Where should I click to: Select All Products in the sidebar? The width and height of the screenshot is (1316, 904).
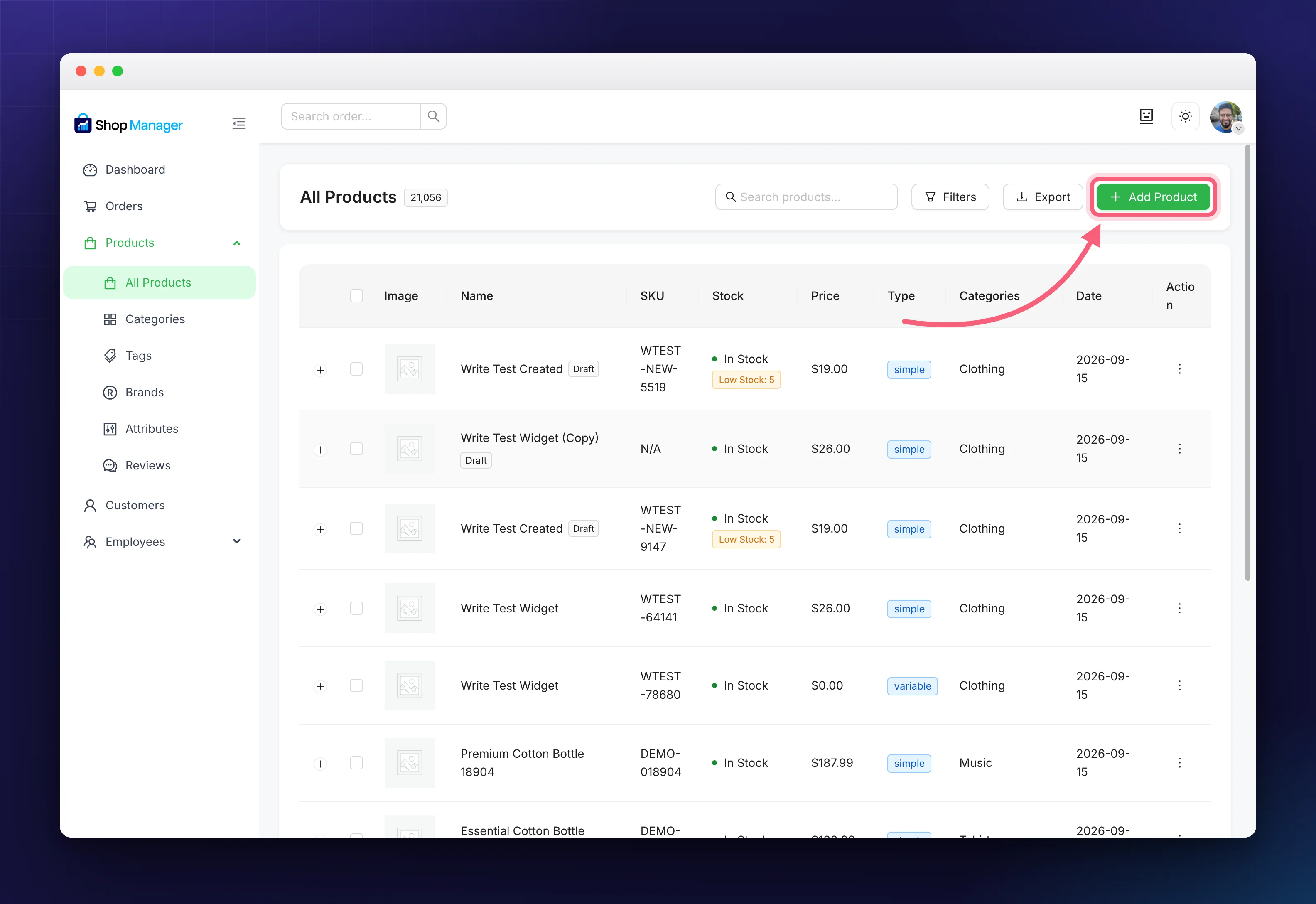160,282
